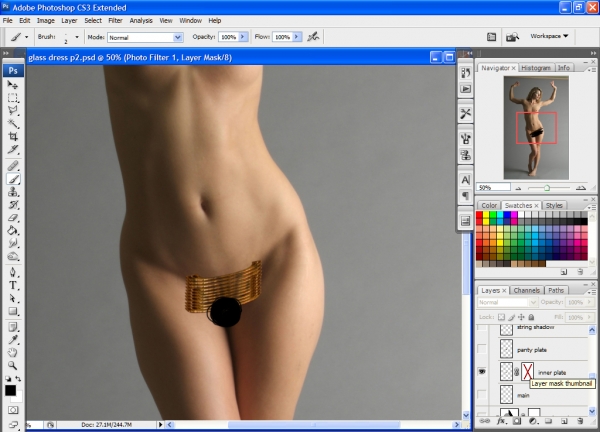Select the Paint Bucket tool
This screenshot has height=432, width=600.
click(x=13, y=230)
